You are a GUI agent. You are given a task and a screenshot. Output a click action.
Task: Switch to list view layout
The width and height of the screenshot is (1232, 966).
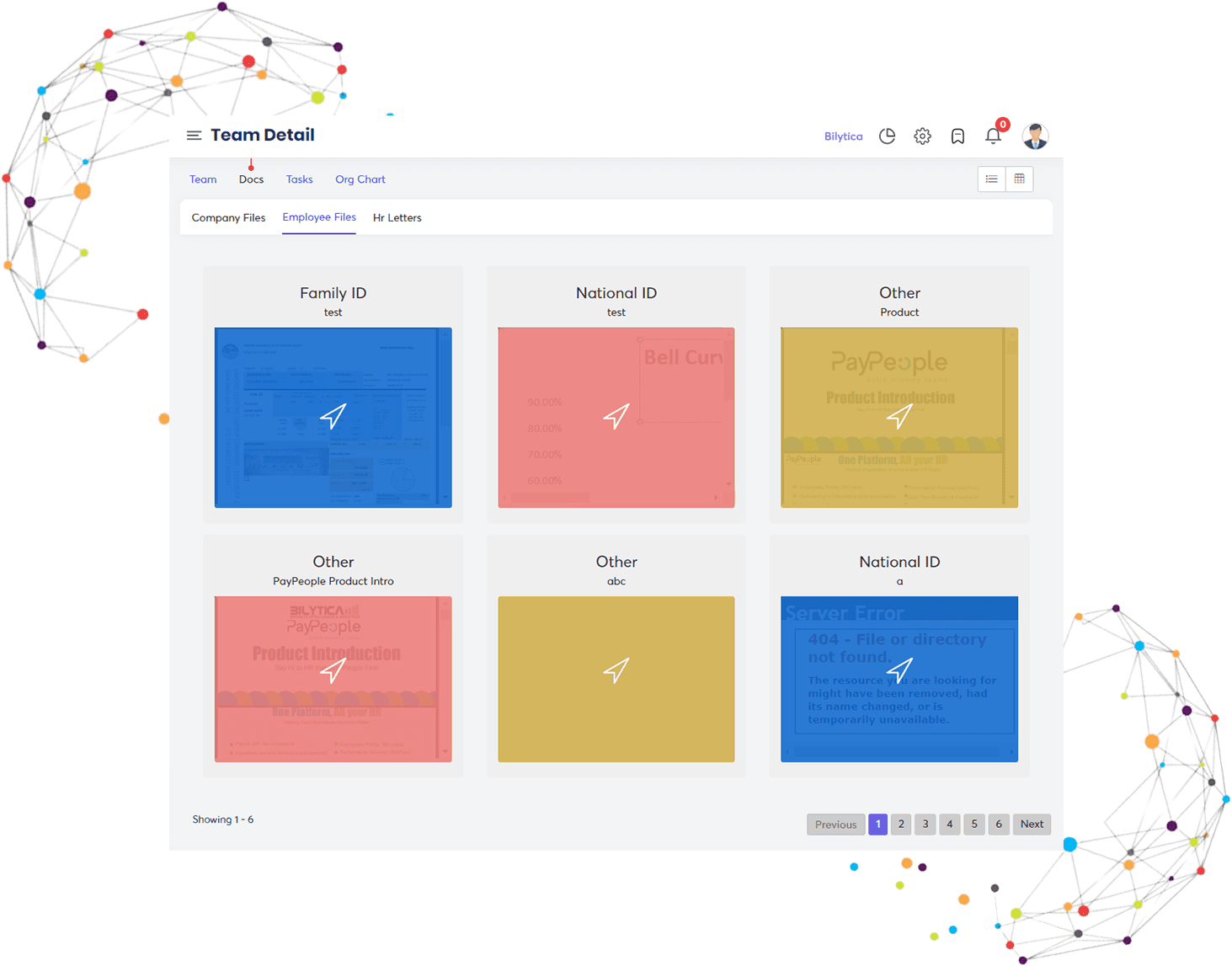991,179
